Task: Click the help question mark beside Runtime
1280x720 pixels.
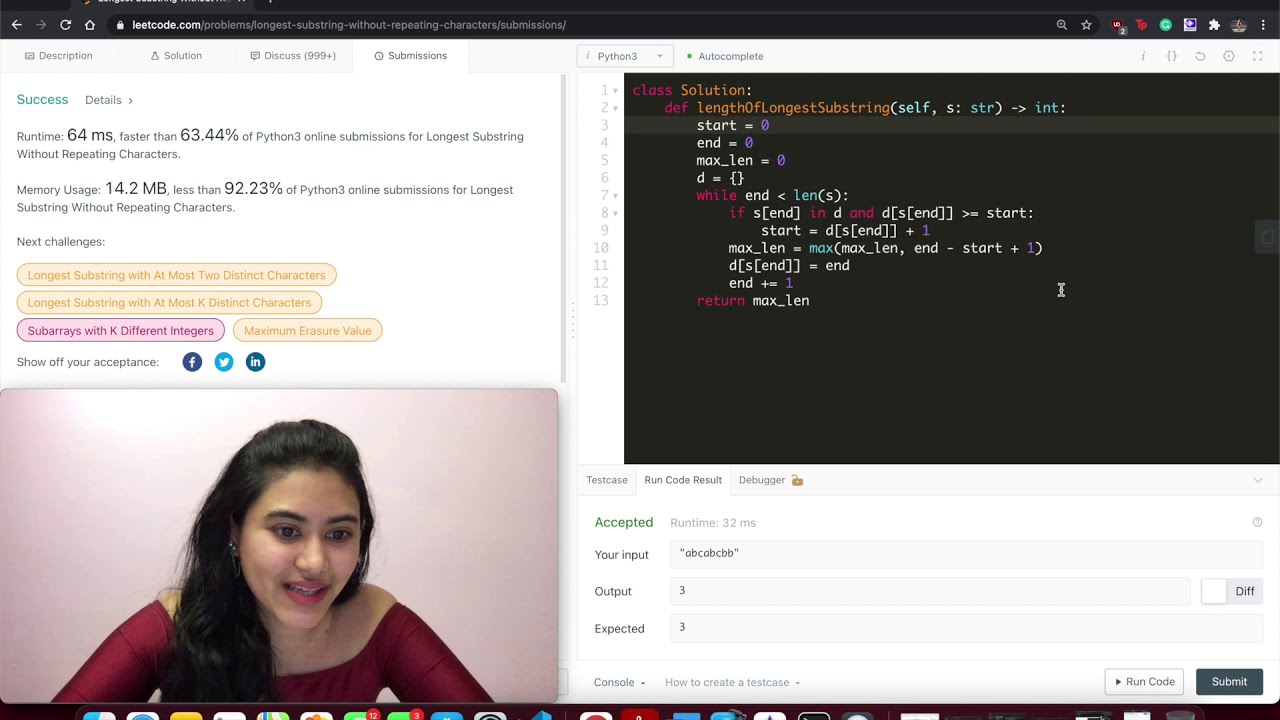Action: tap(1257, 522)
